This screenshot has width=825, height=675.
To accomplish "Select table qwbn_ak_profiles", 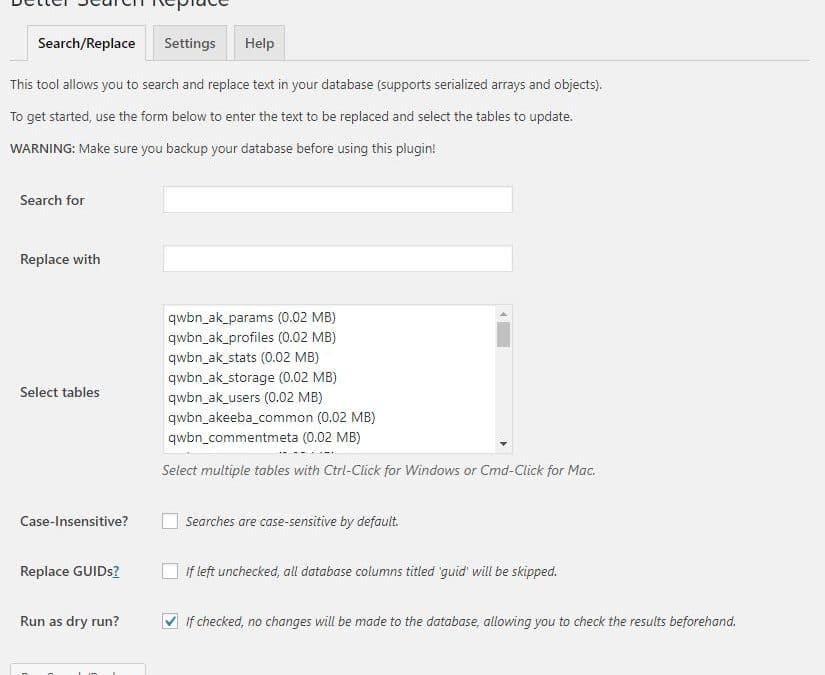I will click(x=252, y=337).
